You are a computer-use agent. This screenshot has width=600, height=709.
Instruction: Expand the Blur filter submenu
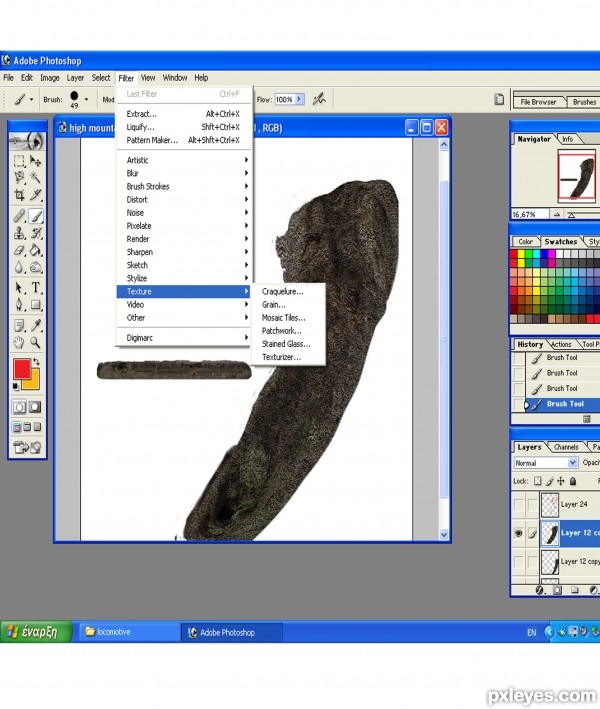[x=183, y=173]
